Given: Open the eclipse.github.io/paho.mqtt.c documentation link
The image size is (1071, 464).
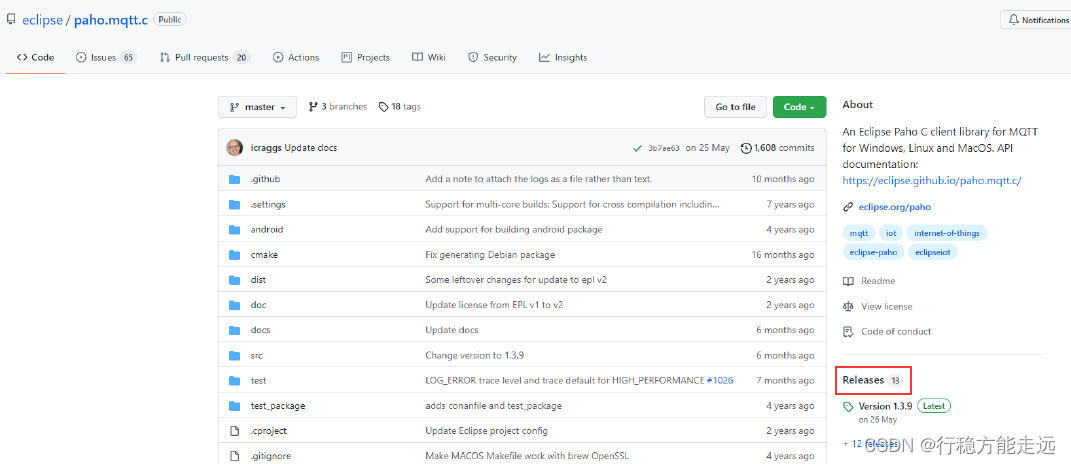Looking at the screenshot, I should (x=932, y=181).
